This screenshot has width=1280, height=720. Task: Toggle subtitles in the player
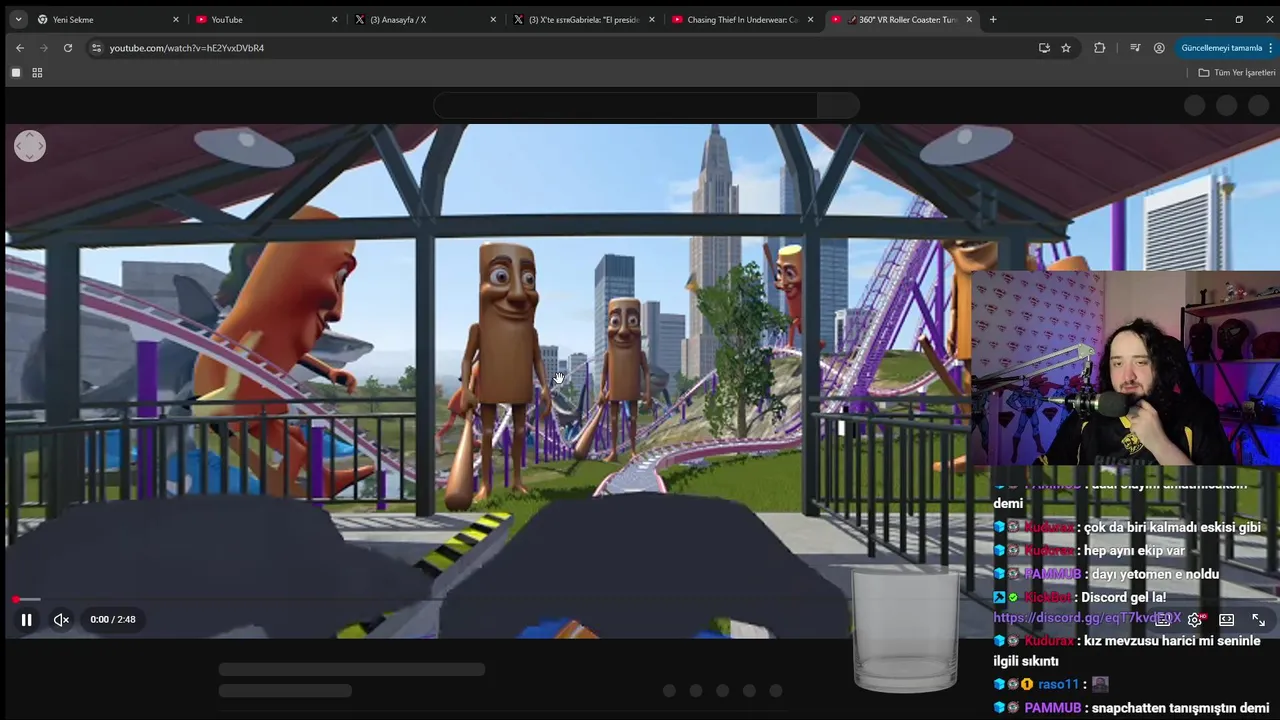(1163, 620)
